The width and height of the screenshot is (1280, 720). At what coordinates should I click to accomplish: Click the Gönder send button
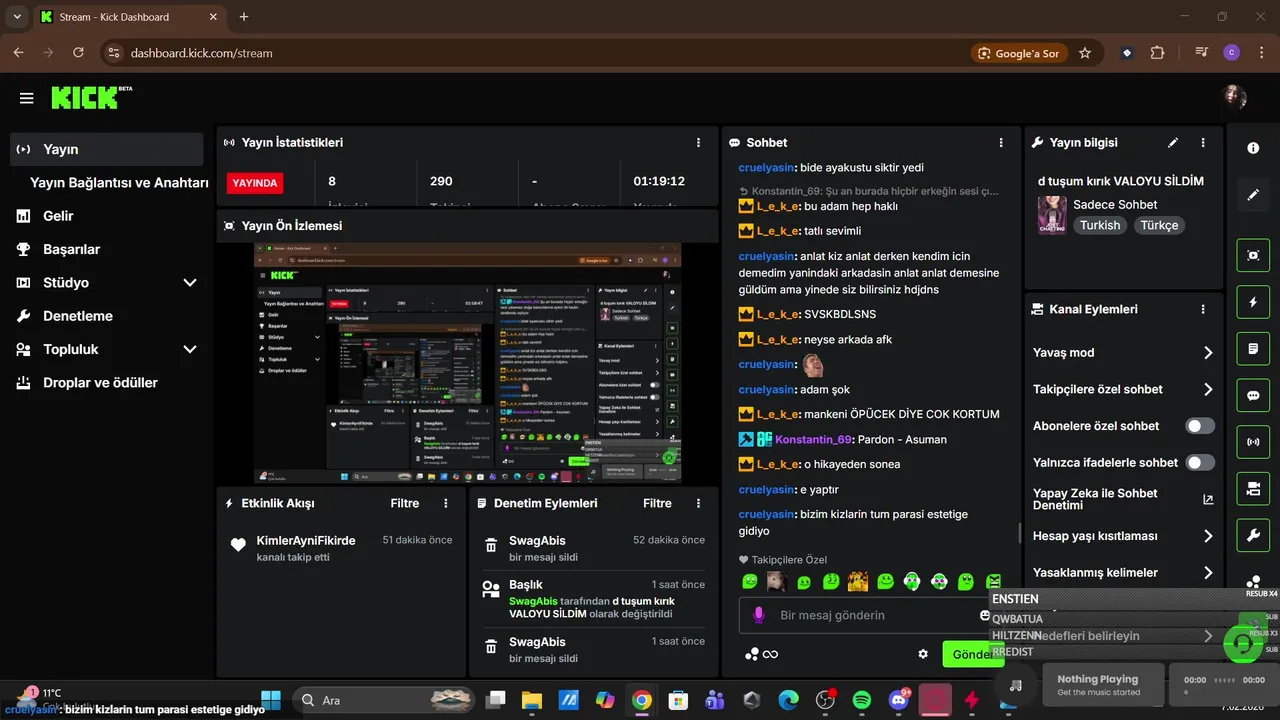click(973, 654)
